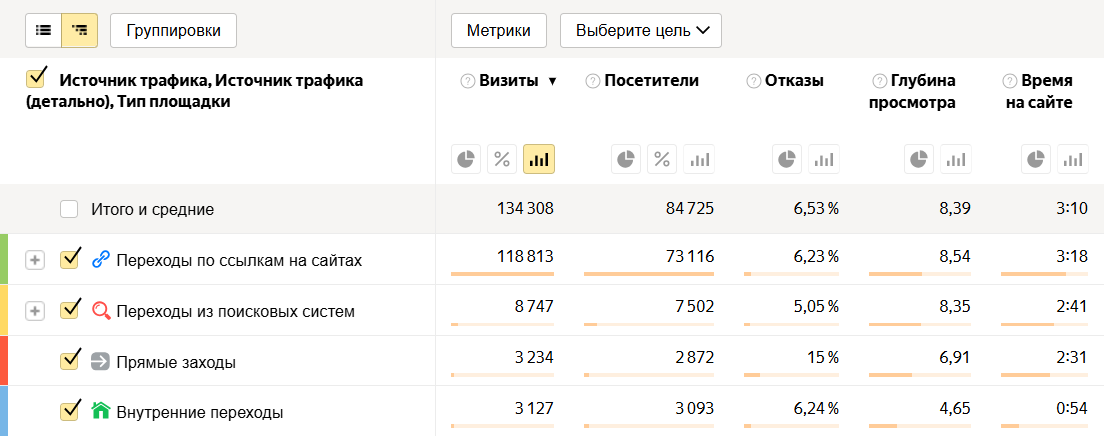This screenshot has height=436, width=1104.
Task: Select bar chart icon under Визиты
Action: (x=538, y=159)
